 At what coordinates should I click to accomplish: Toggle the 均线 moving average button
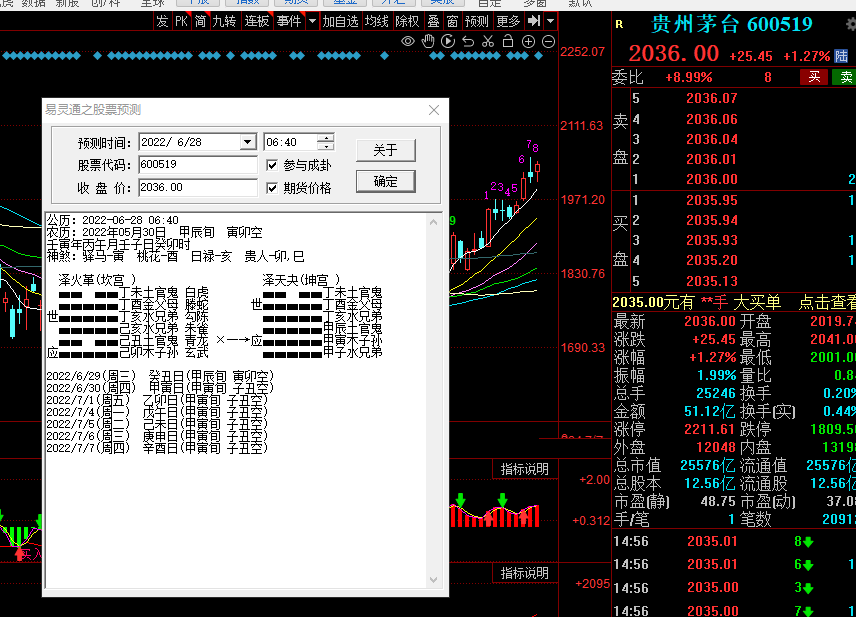(377, 21)
